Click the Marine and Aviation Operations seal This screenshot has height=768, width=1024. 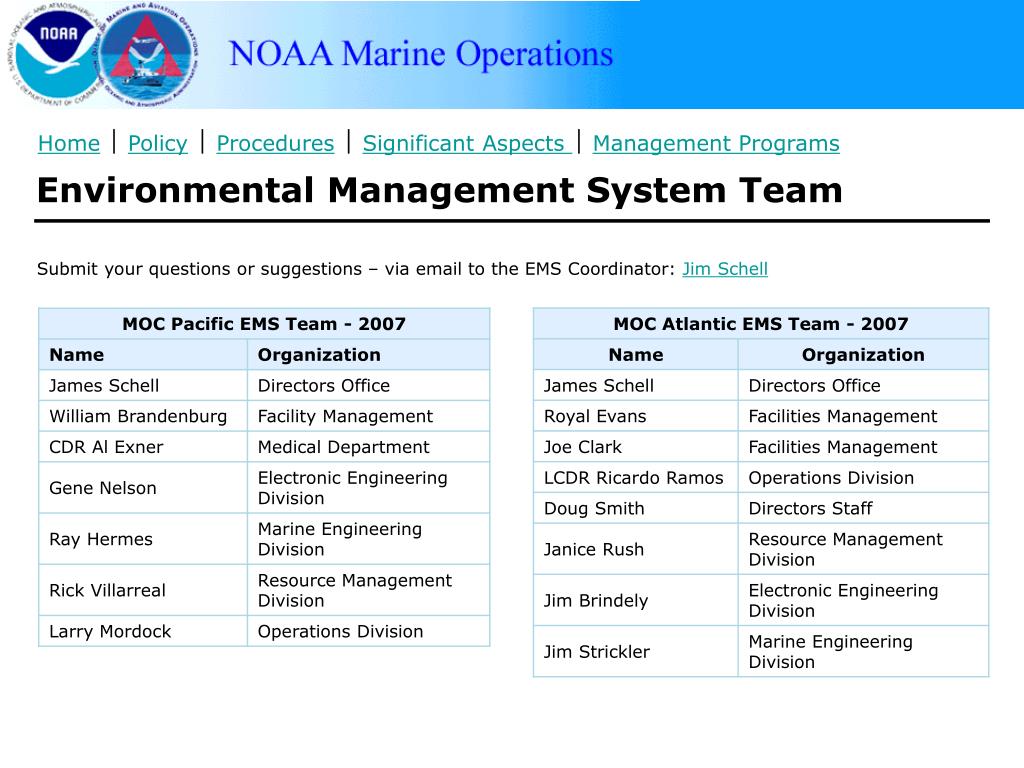click(x=148, y=55)
